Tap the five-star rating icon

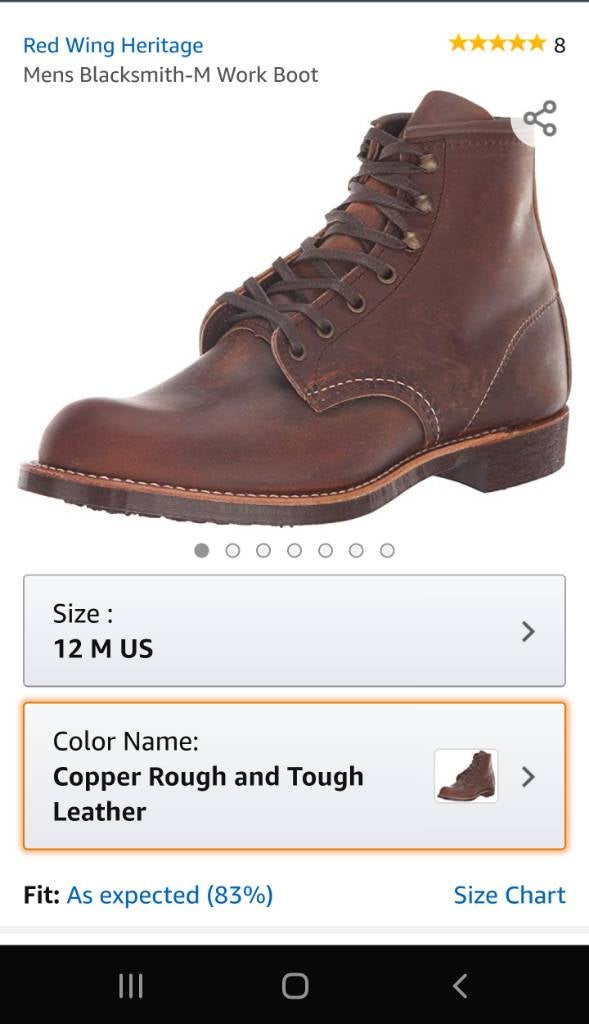click(497, 44)
